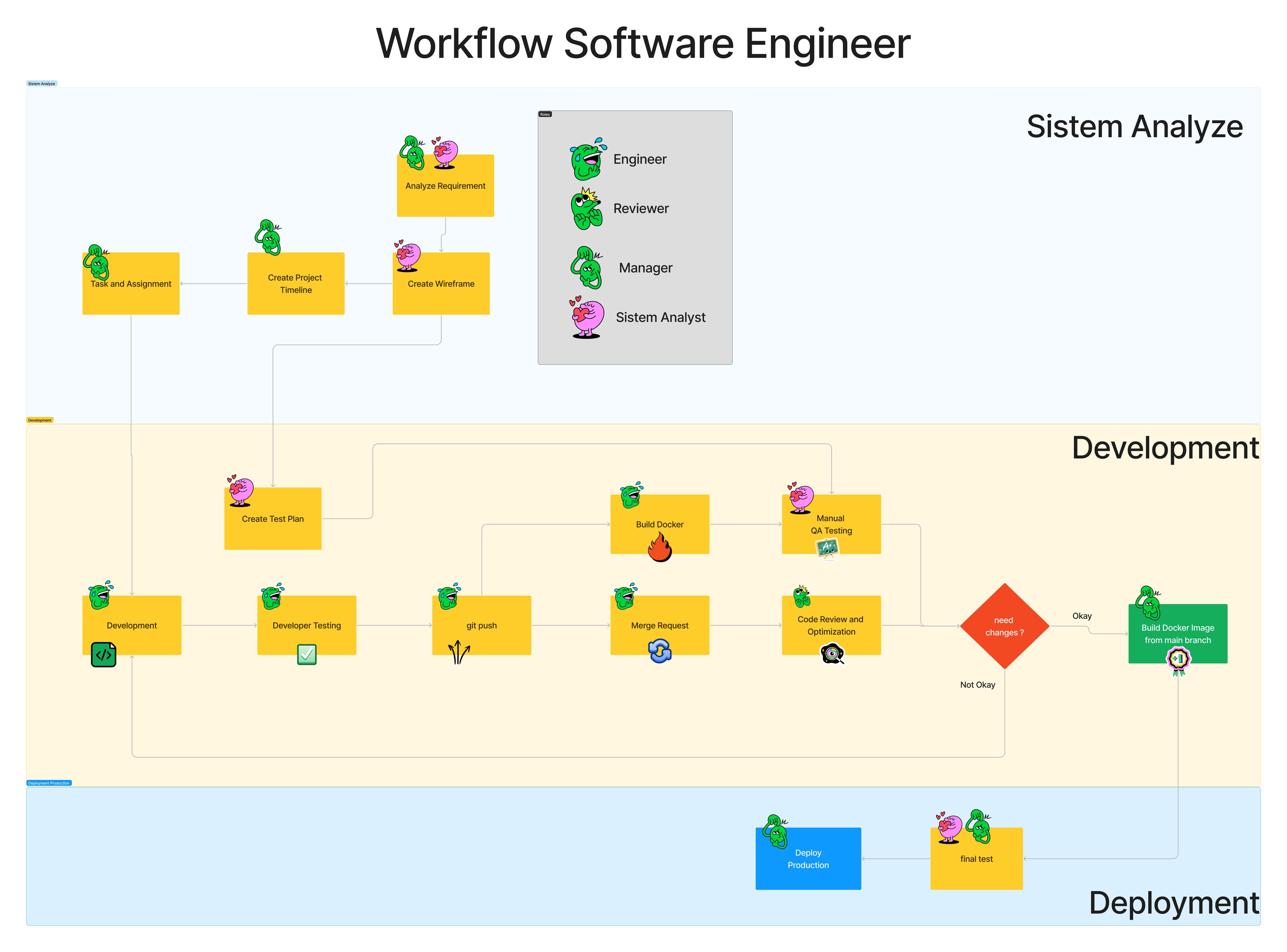Select the pink Sistem Analyst character in legend
This screenshot has height=952, width=1287.
pyautogui.click(x=587, y=318)
